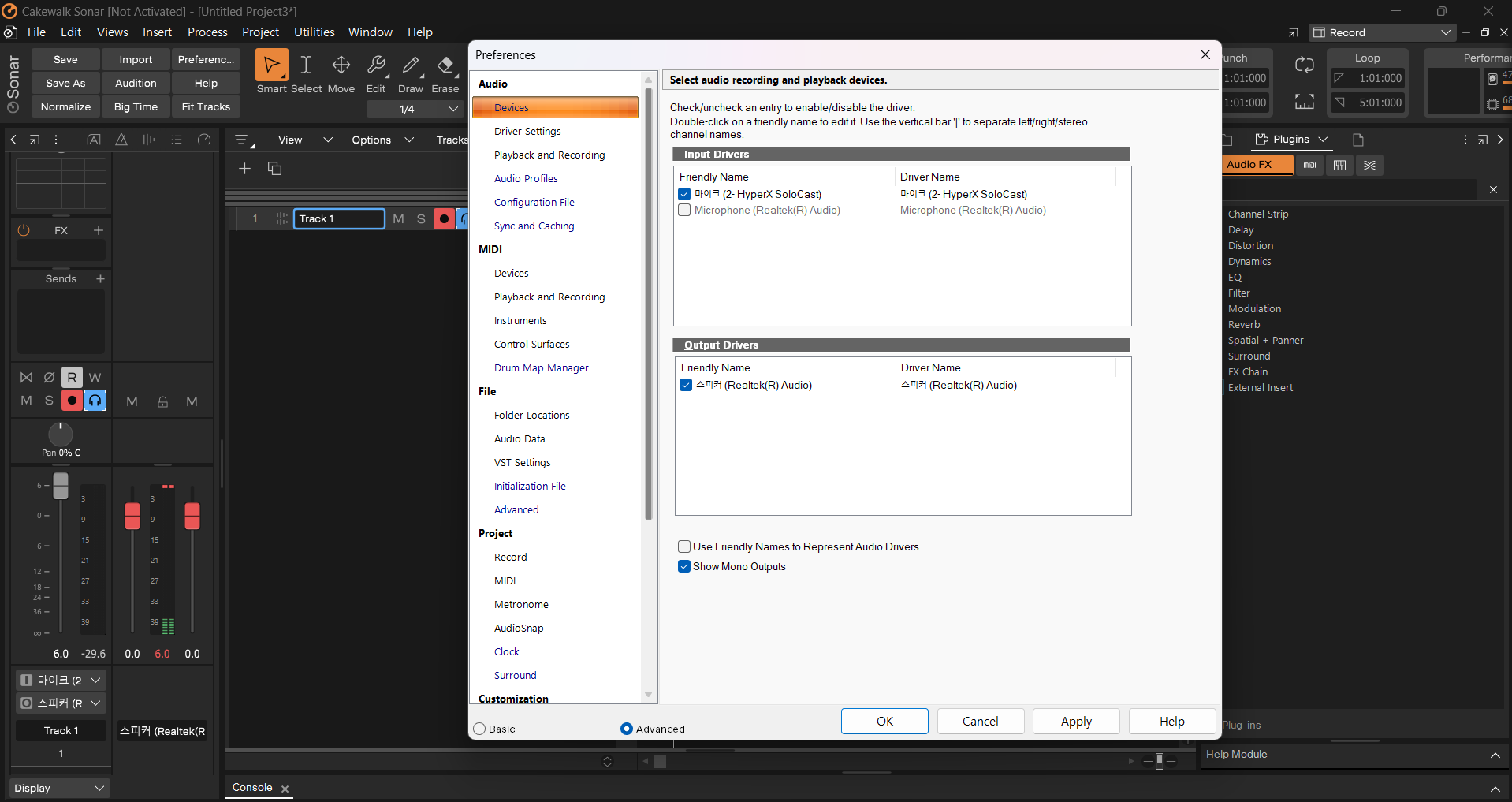Click OK in Preferences dialog

click(x=884, y=722)
